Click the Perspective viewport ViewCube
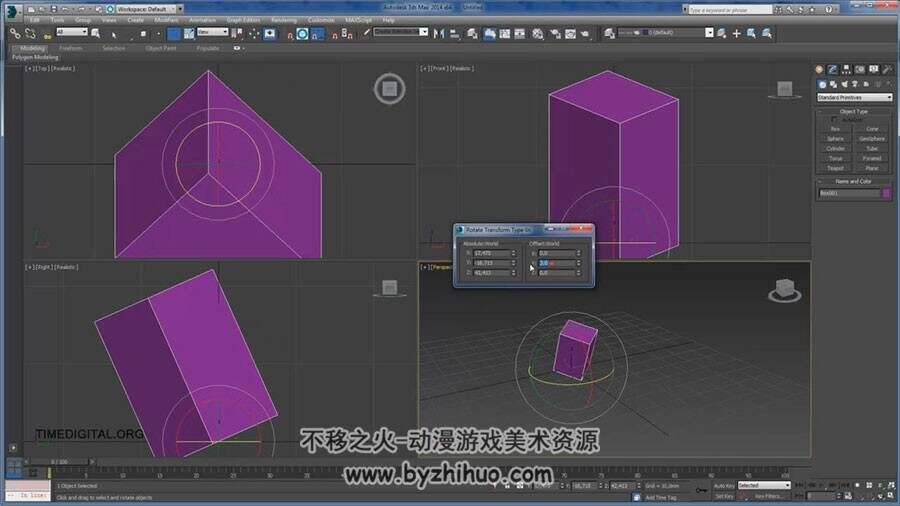 (x=785, y=290)
